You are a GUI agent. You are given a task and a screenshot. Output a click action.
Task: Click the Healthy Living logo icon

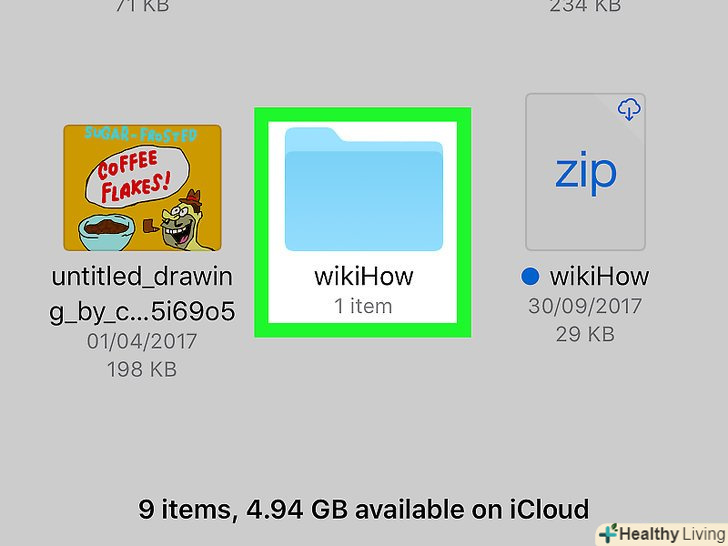[x=608, y=533]
